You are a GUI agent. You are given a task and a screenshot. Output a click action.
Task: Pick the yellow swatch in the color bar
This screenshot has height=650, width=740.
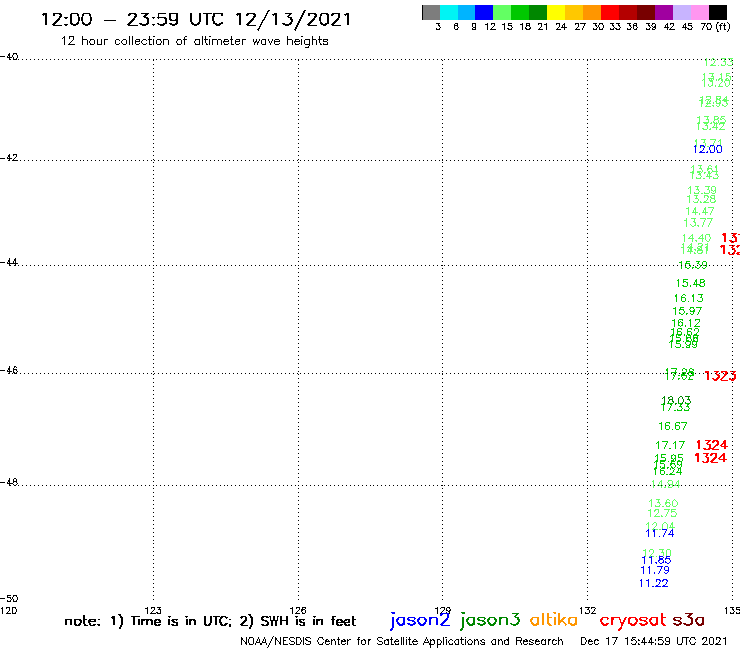pyautogui.click(x=556, y=12)
